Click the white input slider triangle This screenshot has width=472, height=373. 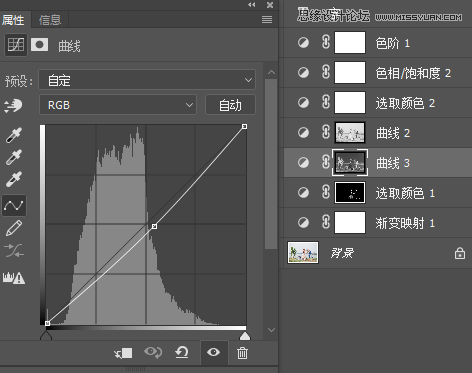point(245,336)
